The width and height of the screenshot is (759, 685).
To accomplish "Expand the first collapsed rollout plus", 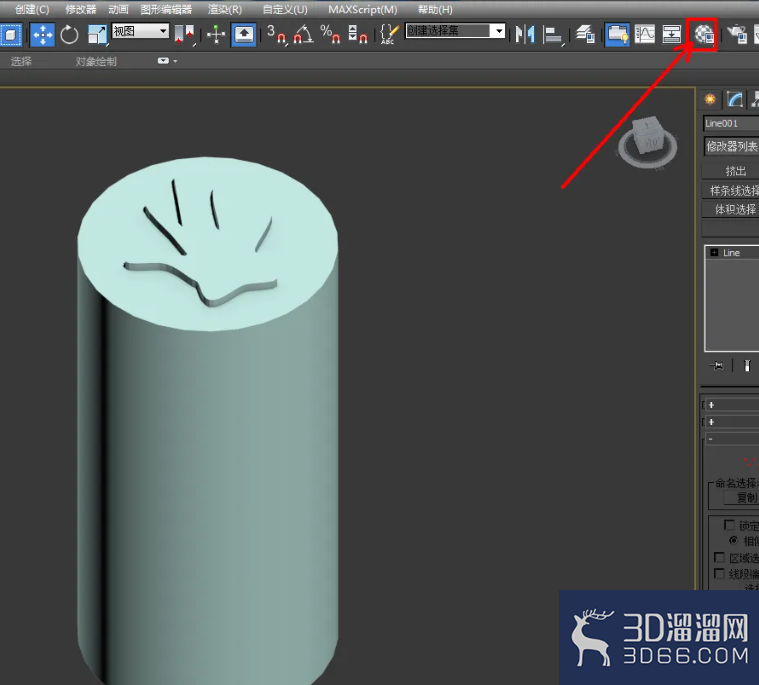I will pos(711,405).
